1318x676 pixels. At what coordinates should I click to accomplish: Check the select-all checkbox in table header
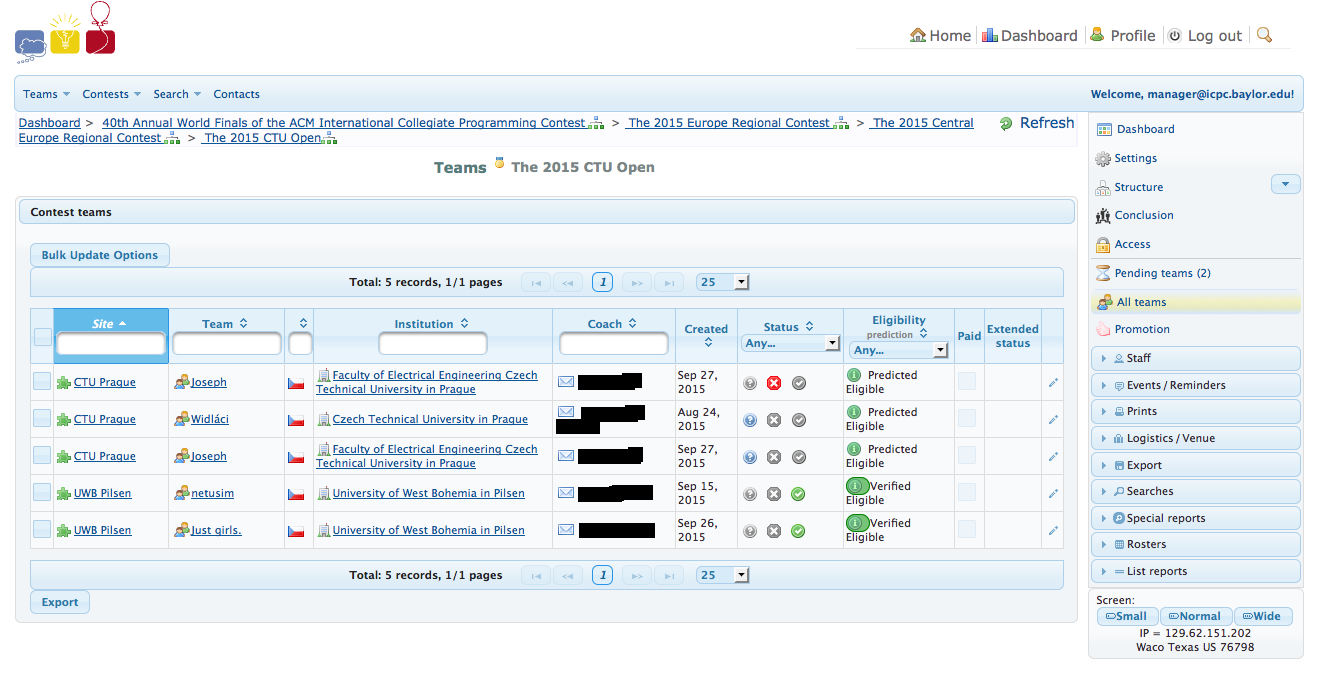pos(43,337)
